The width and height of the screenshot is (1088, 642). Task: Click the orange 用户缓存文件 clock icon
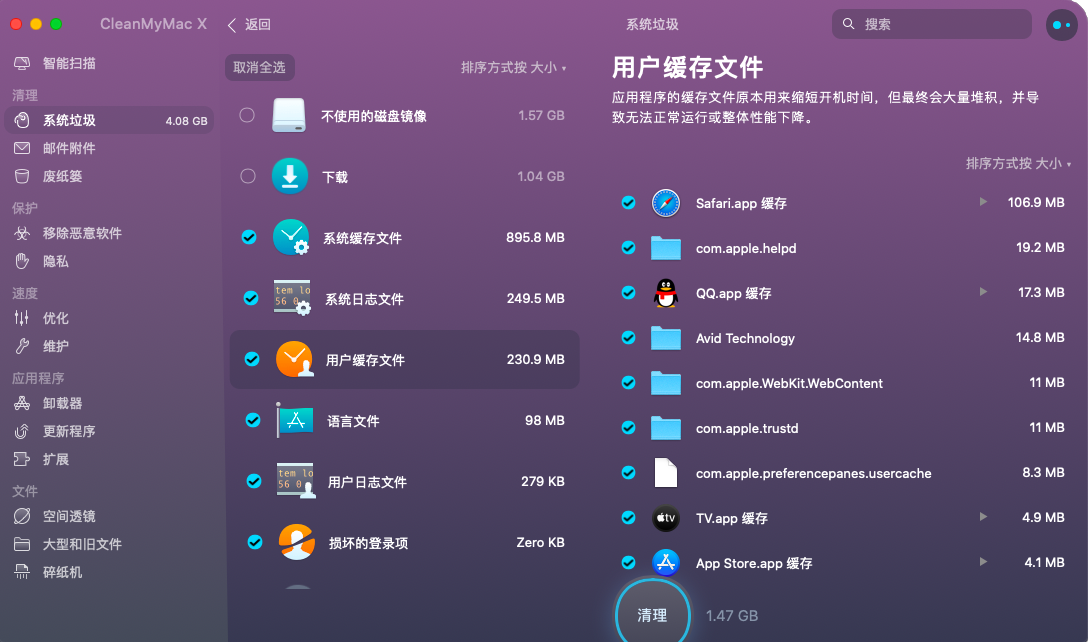pos(294,359)
